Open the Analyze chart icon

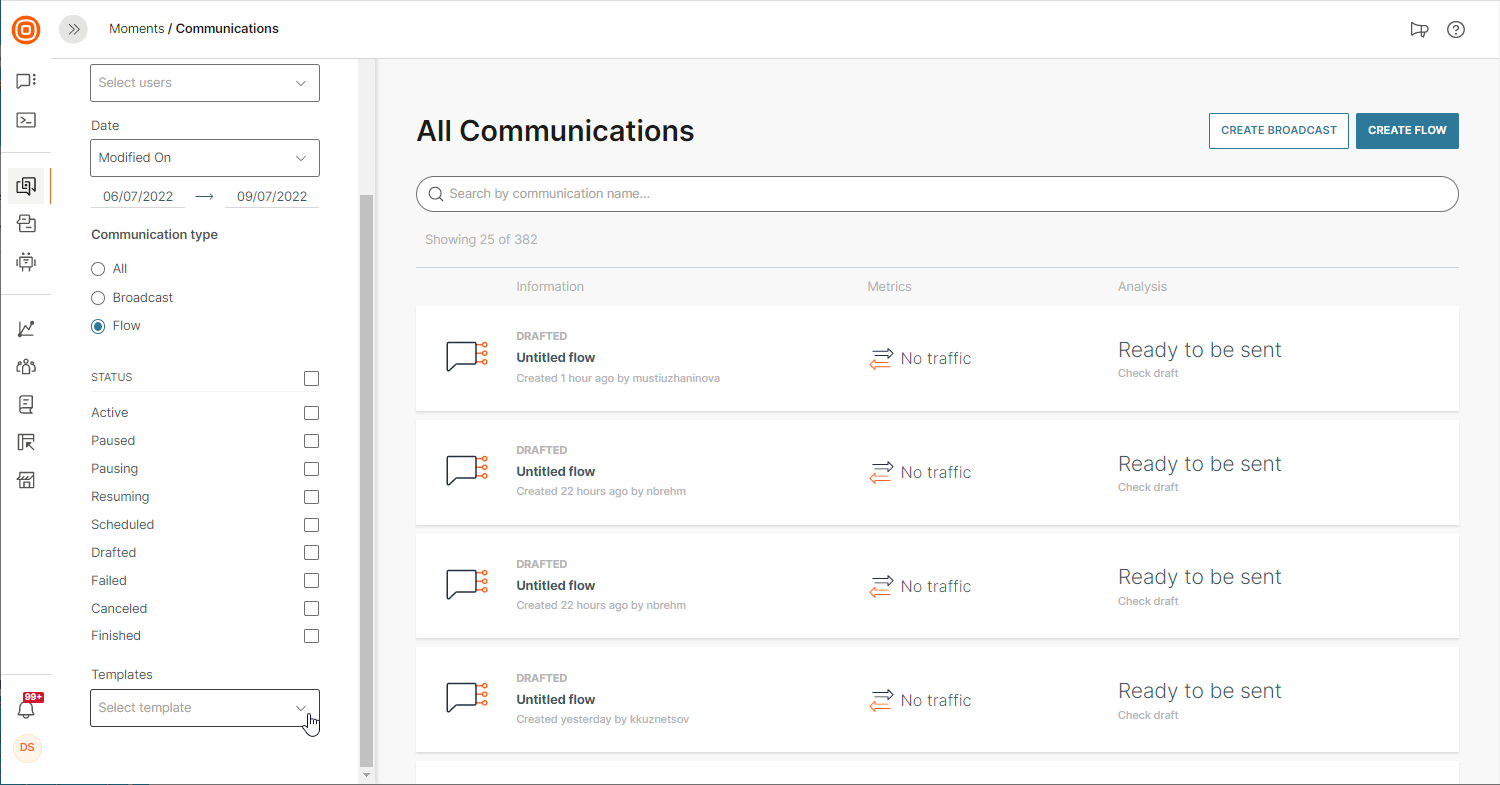27,328
